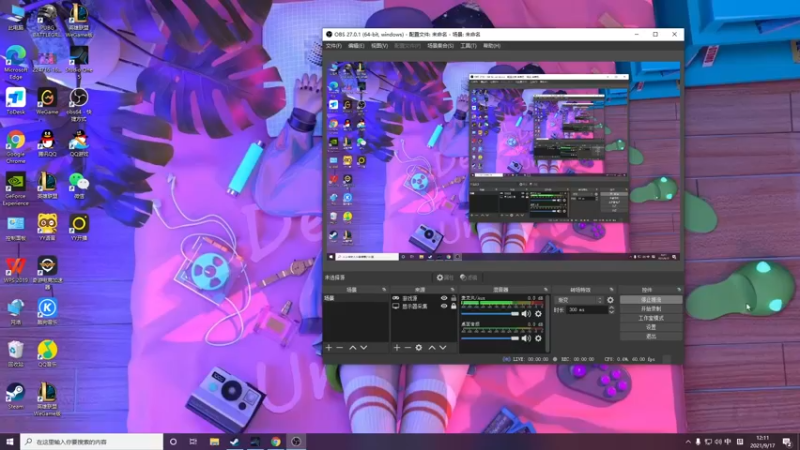This screenshot has height=450, width=800.
Task: Open the PUBG BATTLEGROUNDS desktop icon
Action: (47, 20)
